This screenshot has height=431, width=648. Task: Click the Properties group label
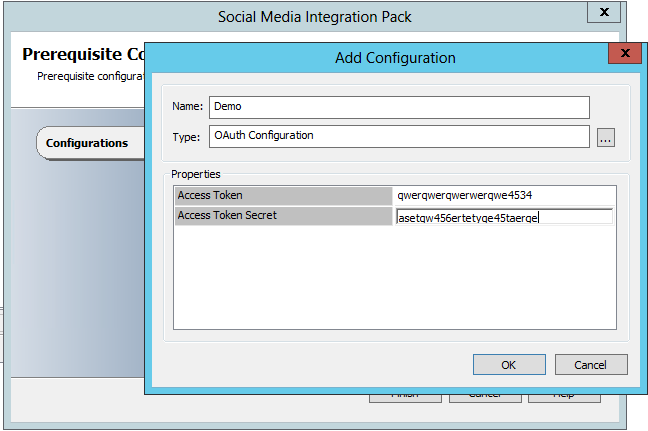[x=196, y=174]
